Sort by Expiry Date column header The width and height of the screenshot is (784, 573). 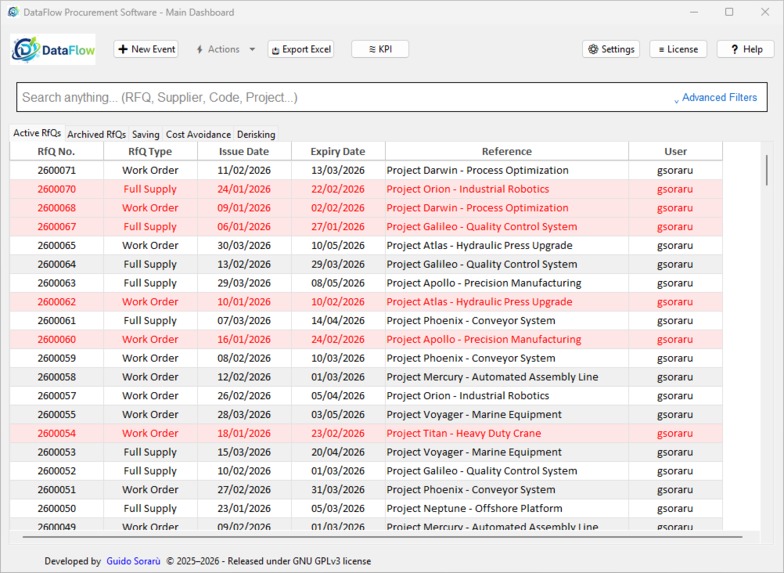pos(338,152)
